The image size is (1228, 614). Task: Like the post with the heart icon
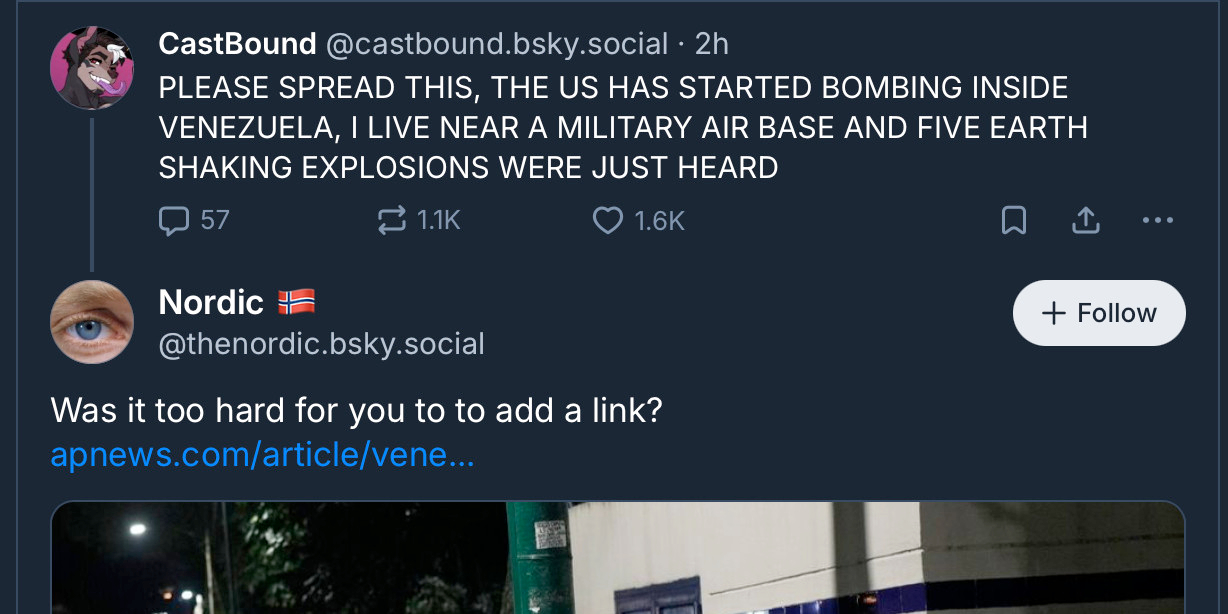click(608, 220)
